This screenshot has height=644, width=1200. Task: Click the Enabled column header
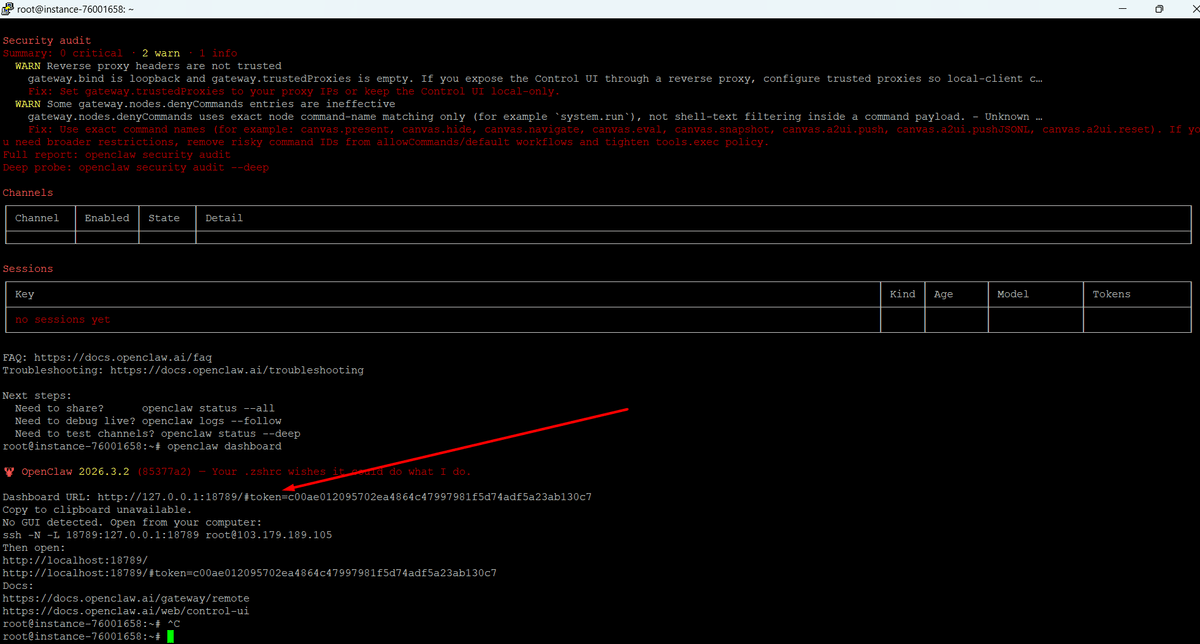(106, 218)
